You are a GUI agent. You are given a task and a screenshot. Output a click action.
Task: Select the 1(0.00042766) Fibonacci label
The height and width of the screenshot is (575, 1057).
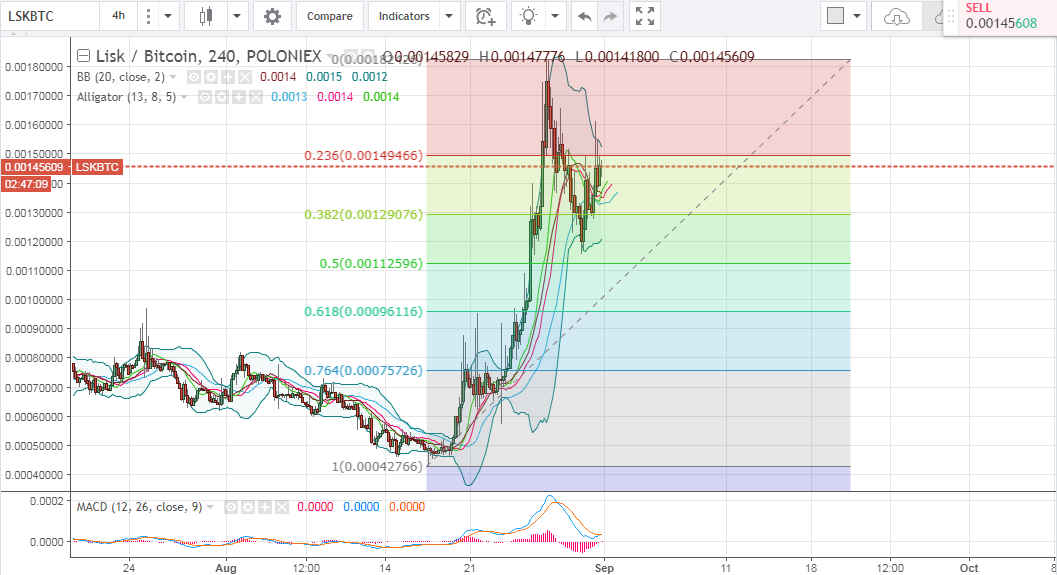coord(377,466)
